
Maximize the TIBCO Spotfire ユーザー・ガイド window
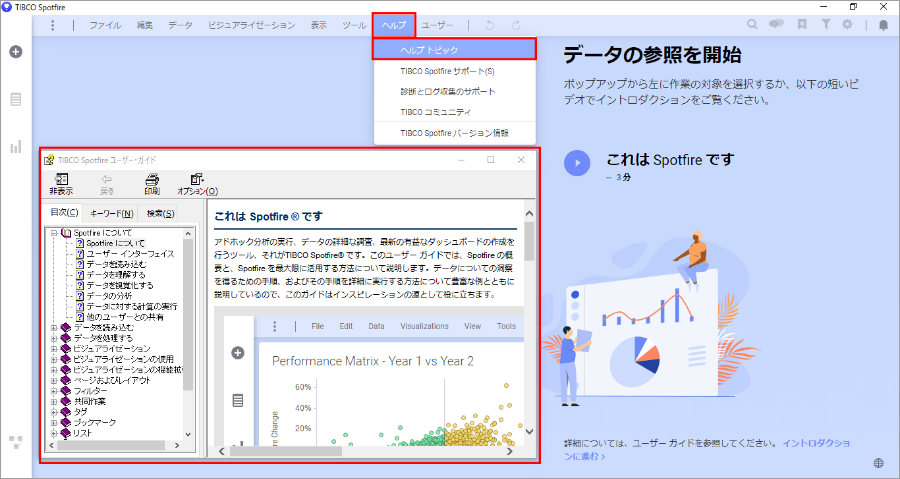point(491,160)
